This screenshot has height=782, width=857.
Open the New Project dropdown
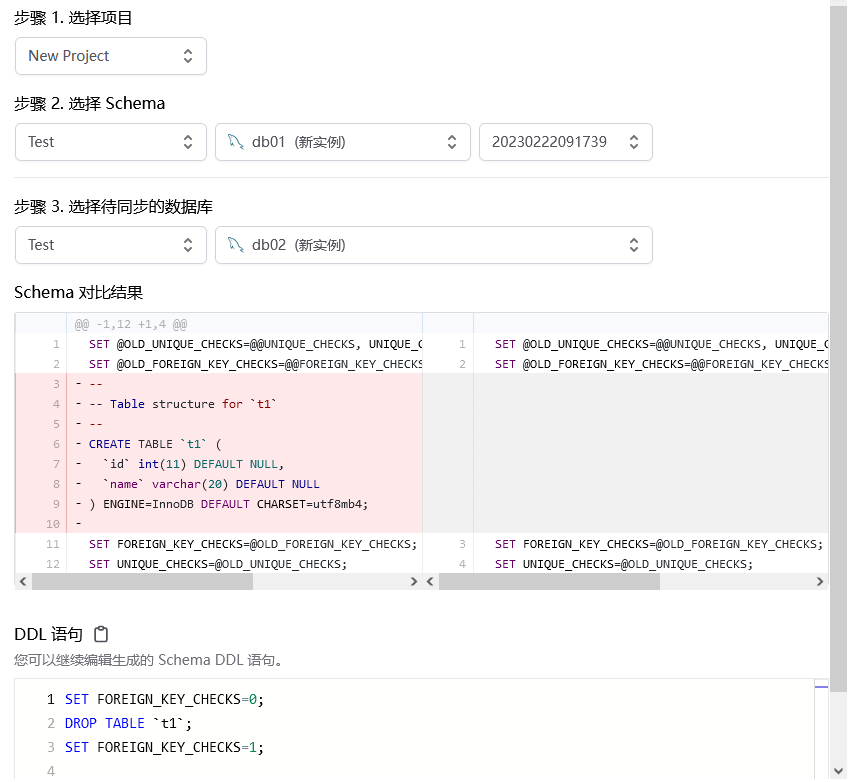coord(110,56)
